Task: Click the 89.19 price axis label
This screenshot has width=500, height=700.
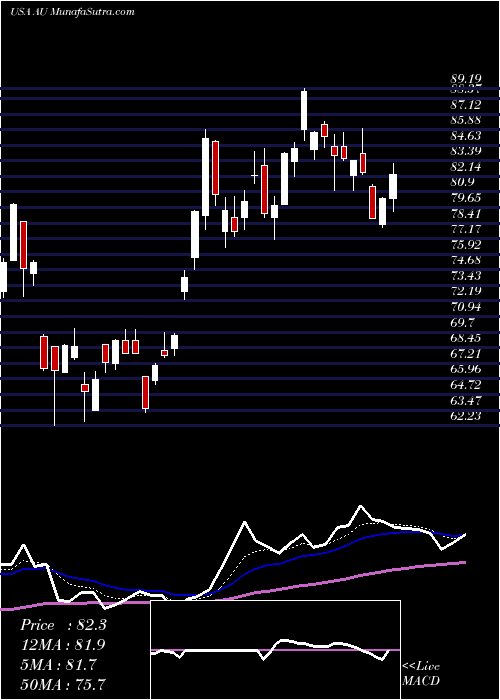Action: coord(465,79)
